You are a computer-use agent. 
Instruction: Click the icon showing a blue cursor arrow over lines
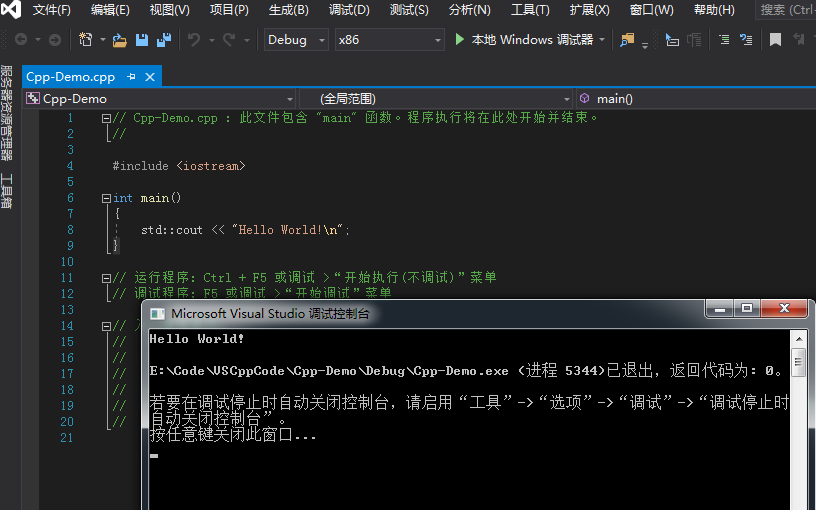click(672, 40)
